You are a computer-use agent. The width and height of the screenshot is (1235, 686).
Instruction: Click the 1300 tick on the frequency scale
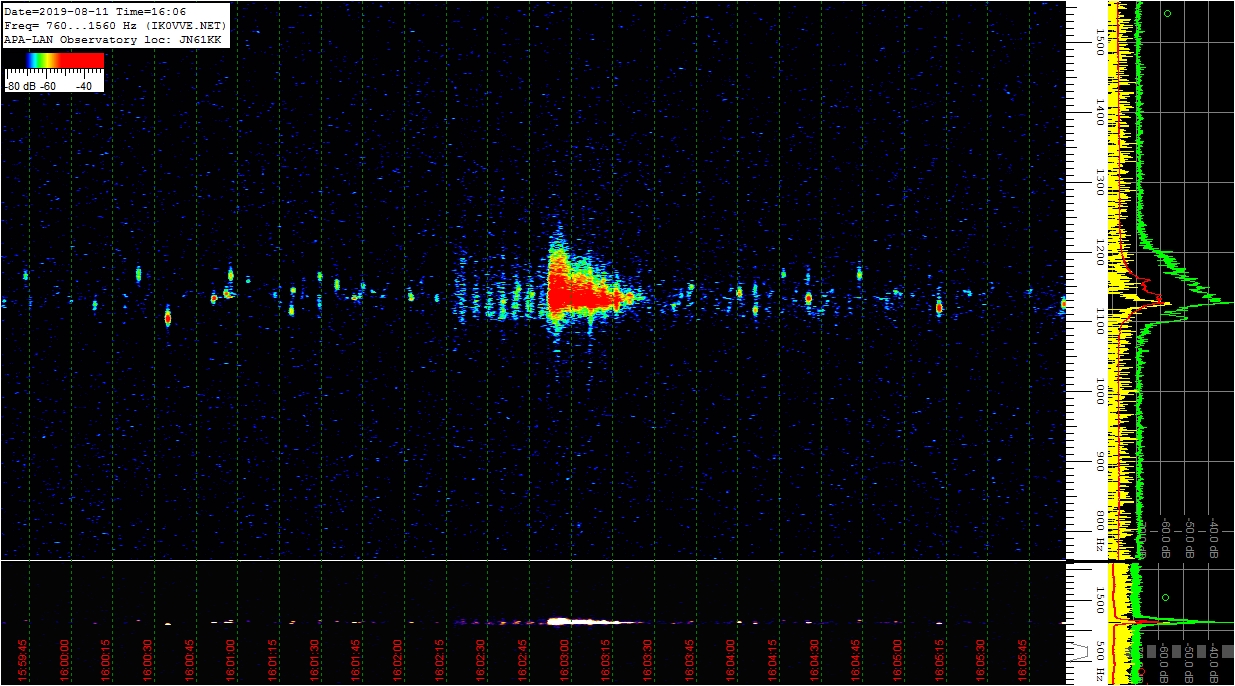pyautogui.click(x=1099, y=182)
